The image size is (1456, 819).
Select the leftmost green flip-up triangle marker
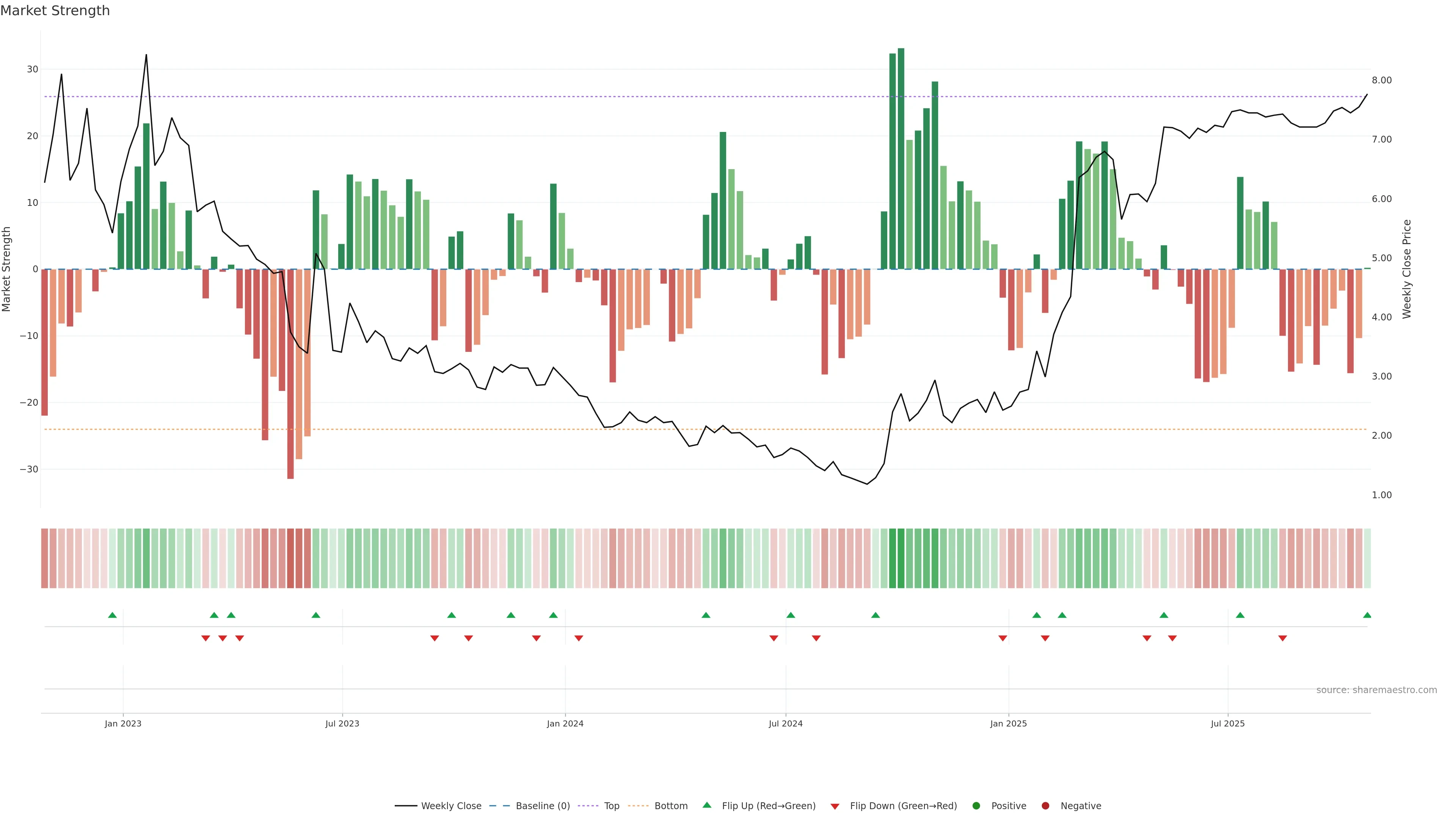(113, 615)
